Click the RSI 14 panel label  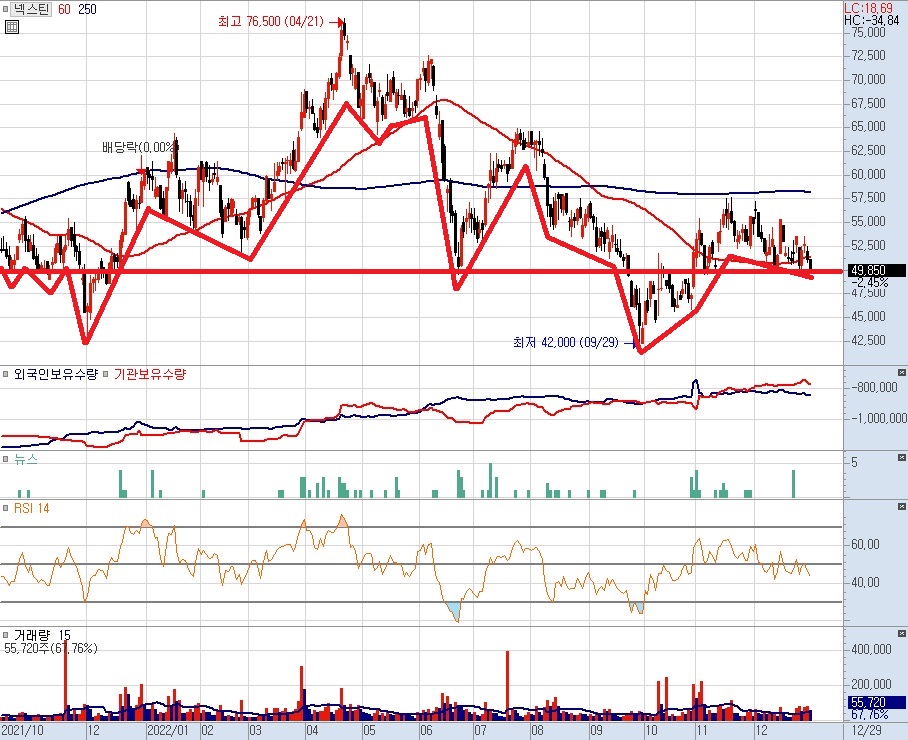(31, 508)
